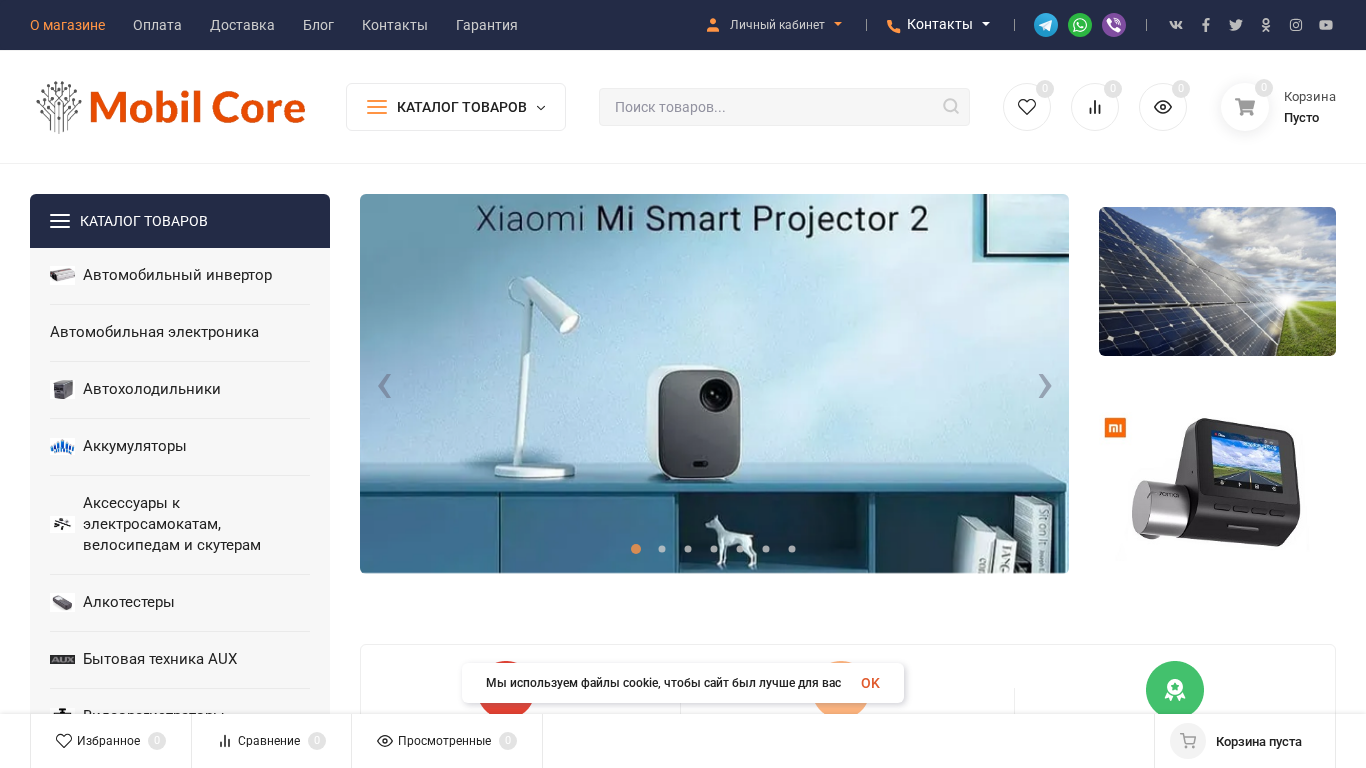
Task: Open the Контакты top navigation link
Action: pos(395,25)
